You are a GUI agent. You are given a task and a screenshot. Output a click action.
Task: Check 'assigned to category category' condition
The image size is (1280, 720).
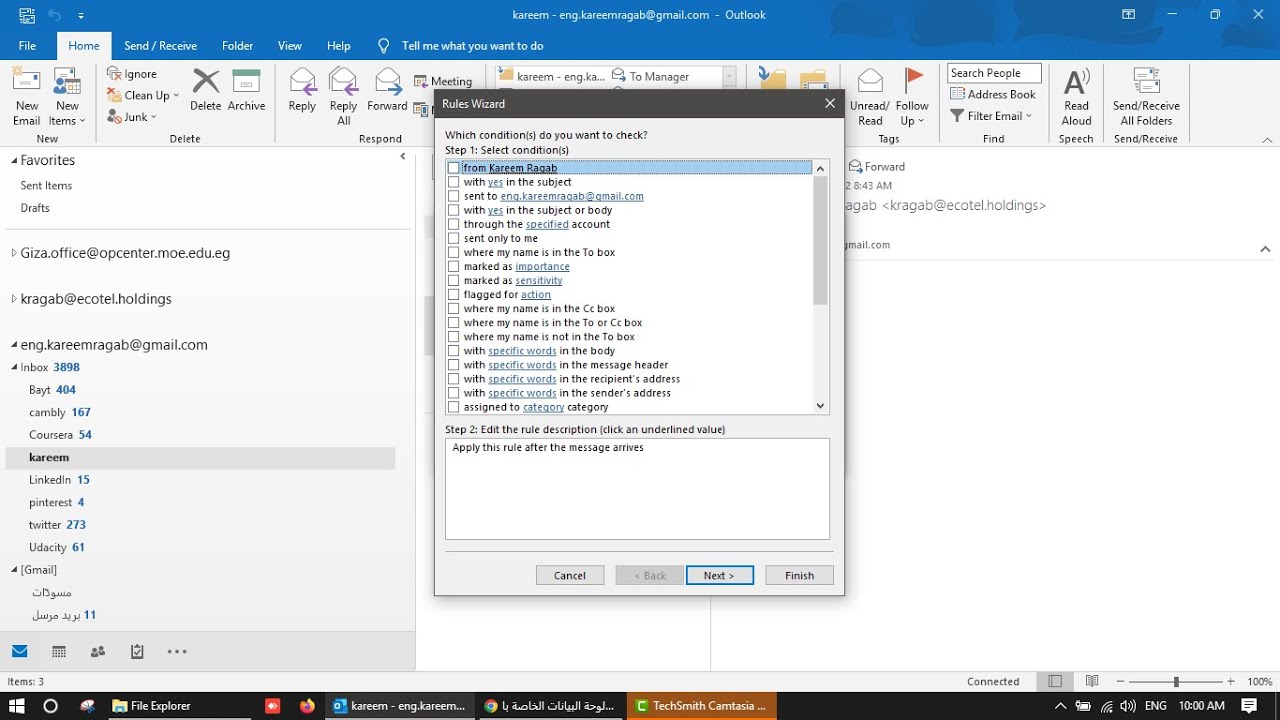point(454,407)
